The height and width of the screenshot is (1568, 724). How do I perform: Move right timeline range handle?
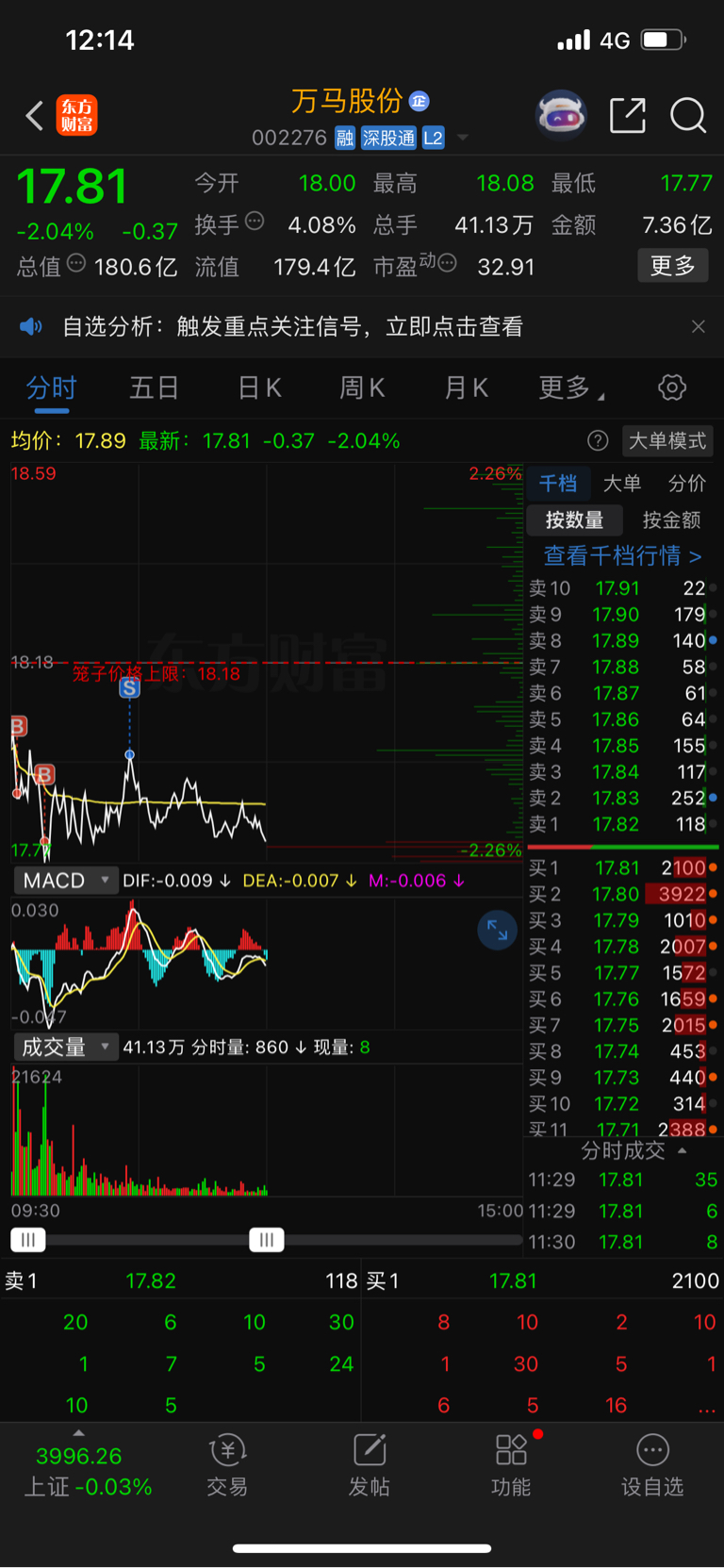[267, 1240]
